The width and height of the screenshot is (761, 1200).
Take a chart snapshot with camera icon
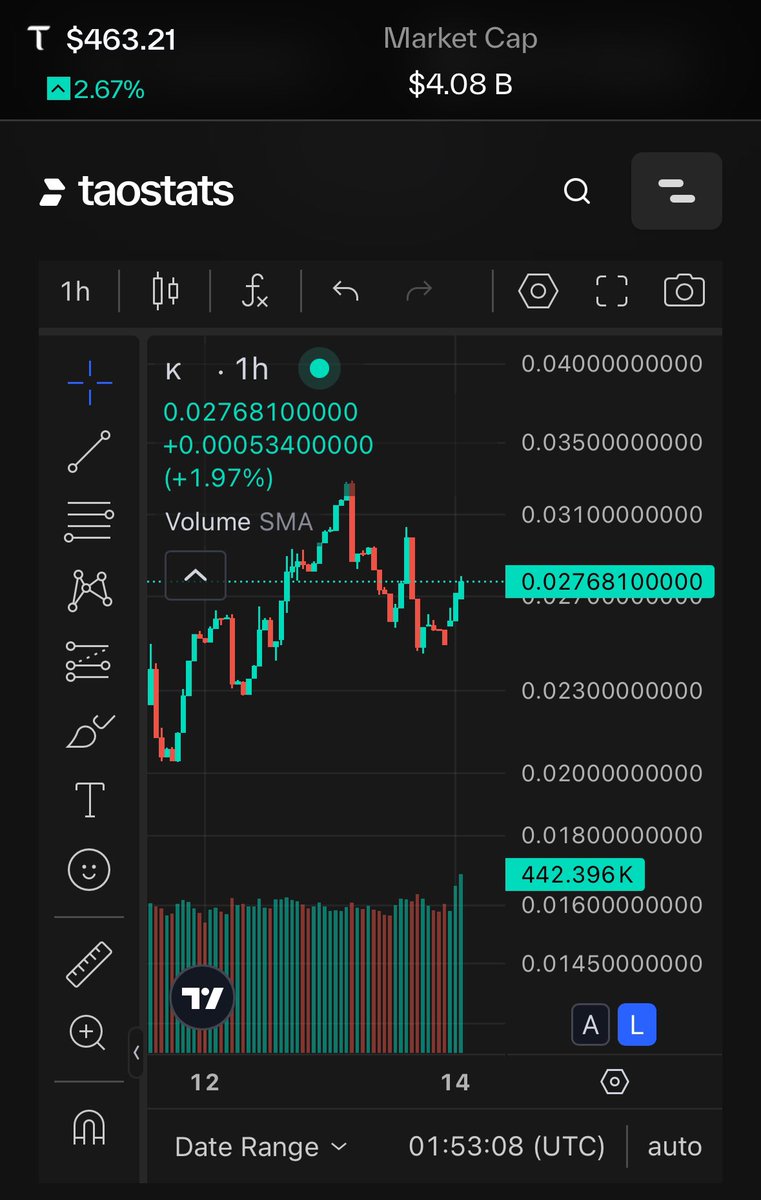[685, 291]
